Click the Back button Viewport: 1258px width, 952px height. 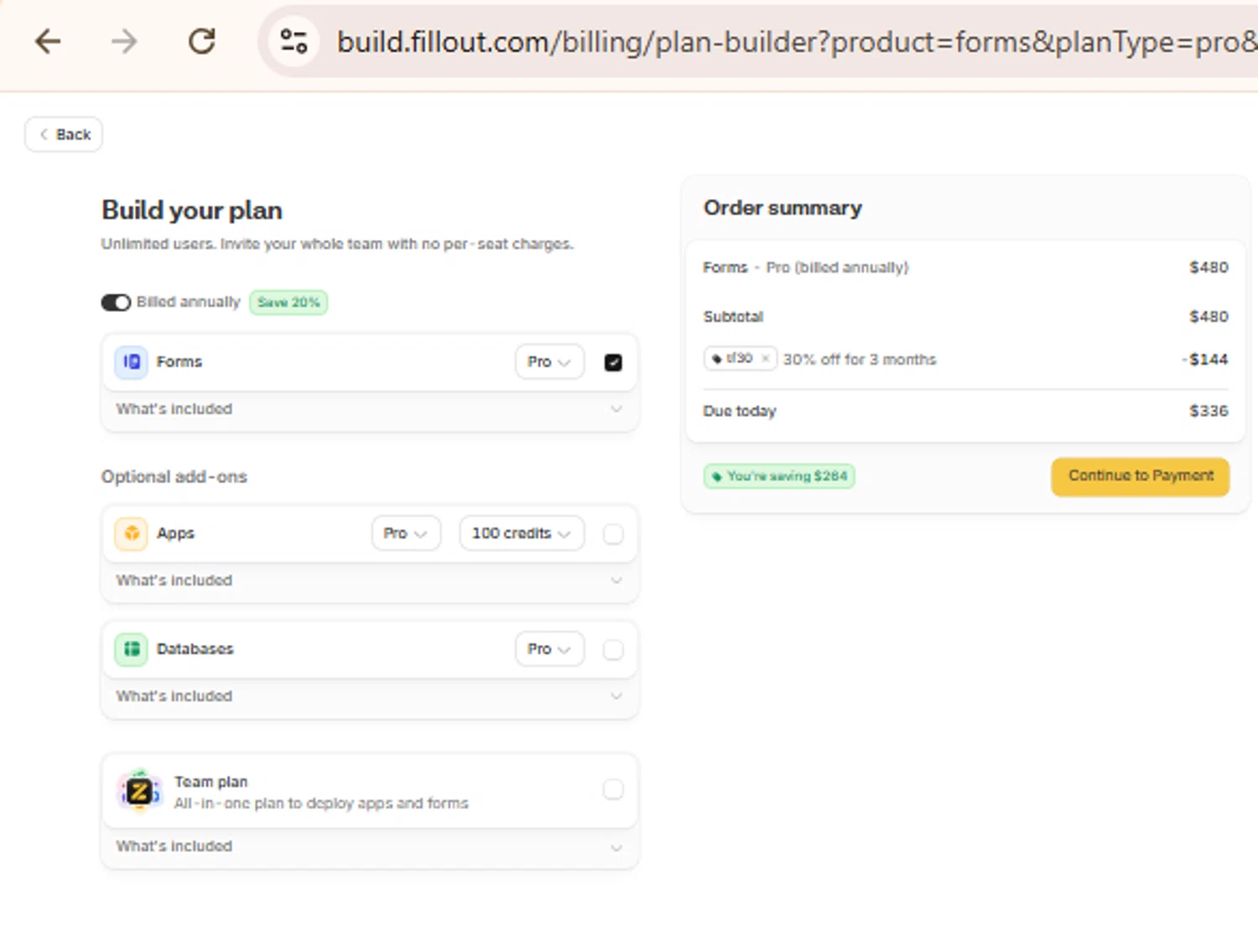64,134
